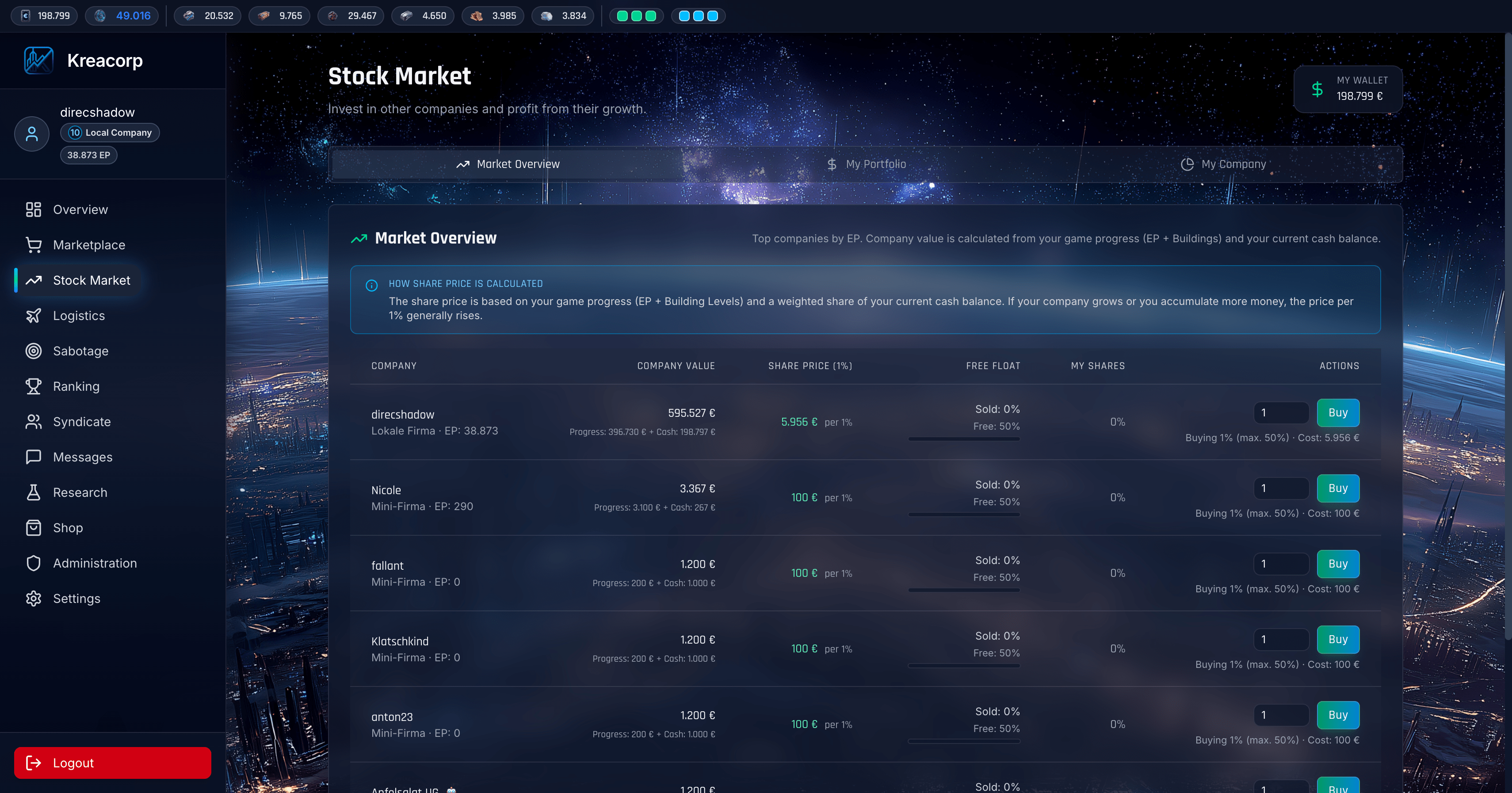Open Sabotage via target icon

pyautogui.click(x=34, y=351)
